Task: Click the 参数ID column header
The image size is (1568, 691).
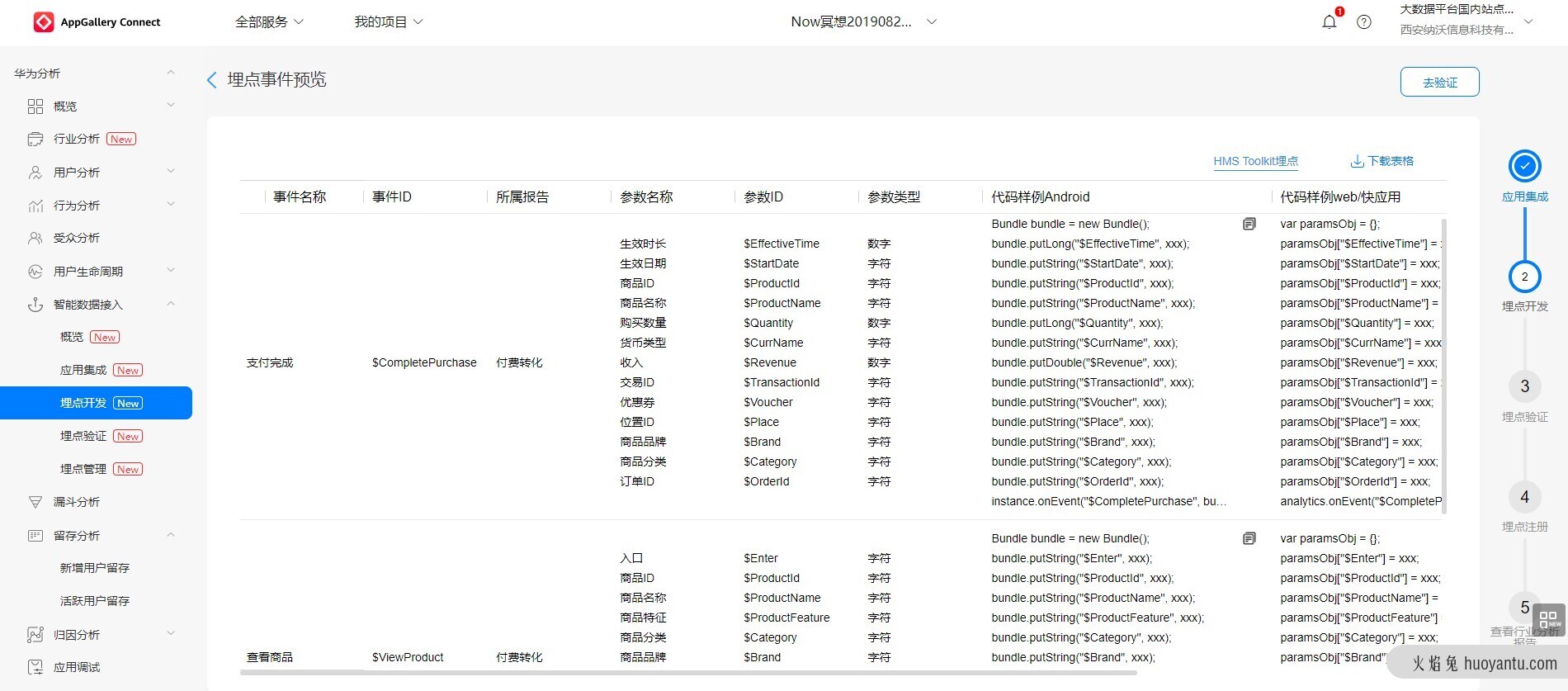Action: coord(763,197)
